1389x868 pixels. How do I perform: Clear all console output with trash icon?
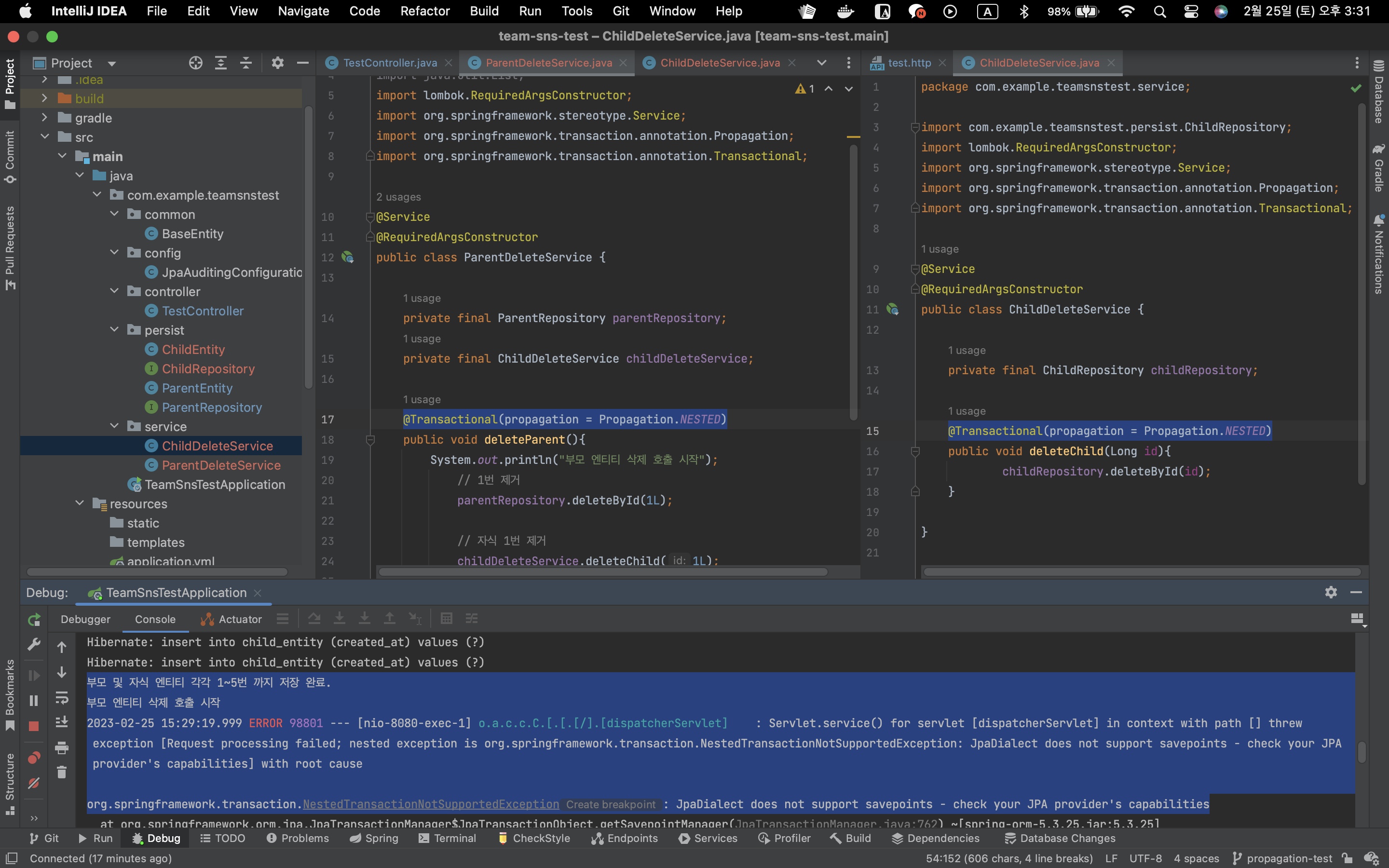click(x=61, y=772)
